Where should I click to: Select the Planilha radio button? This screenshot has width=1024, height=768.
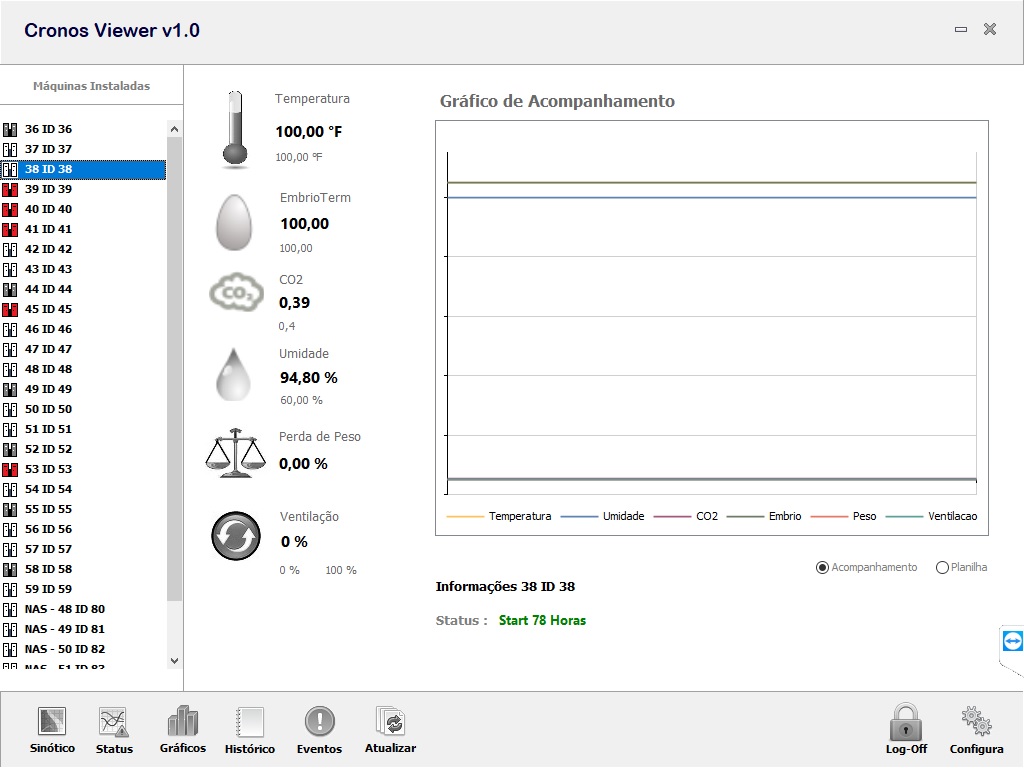tap(942, 568)
